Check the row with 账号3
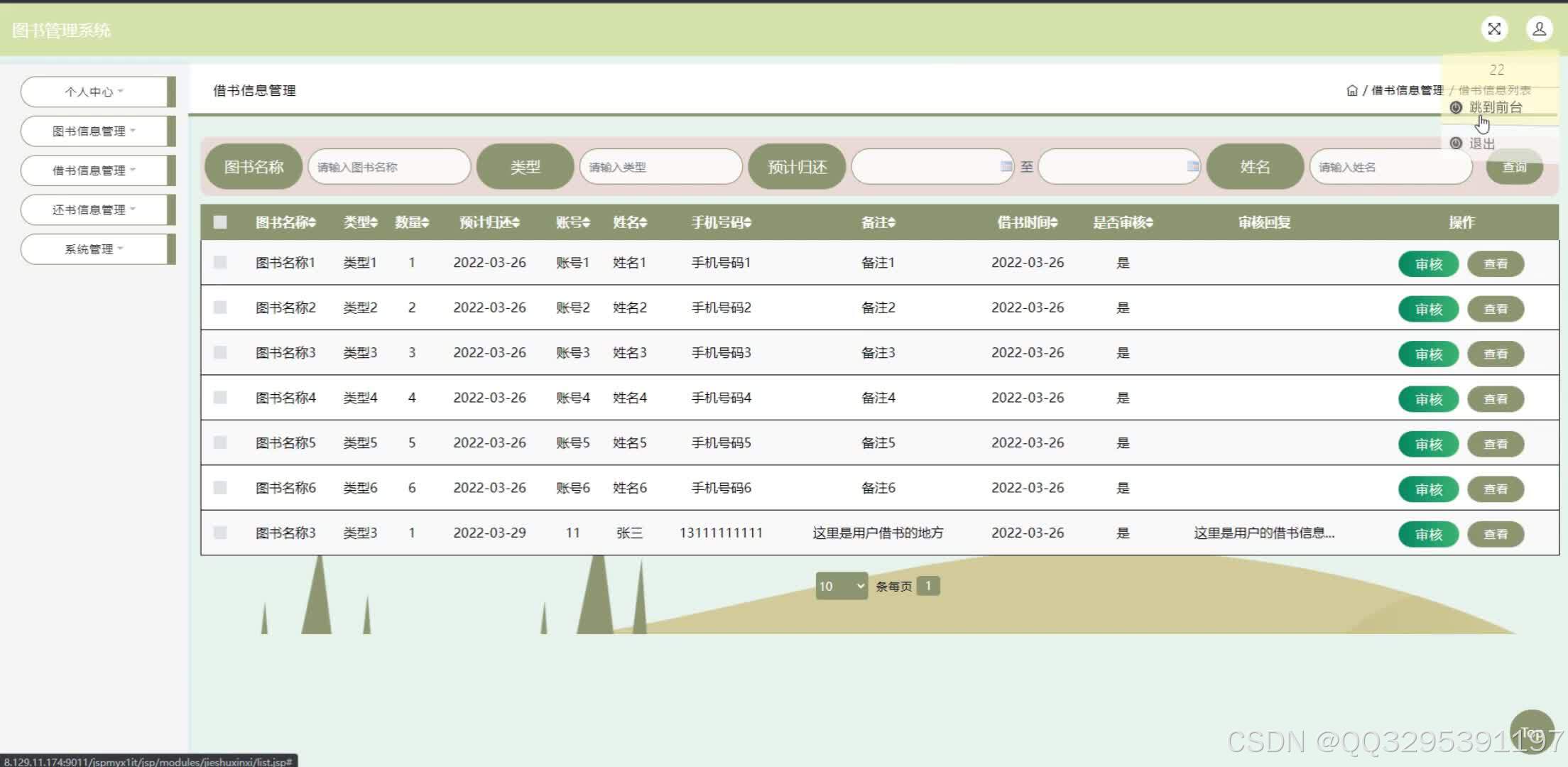 (x=220, y=352)
